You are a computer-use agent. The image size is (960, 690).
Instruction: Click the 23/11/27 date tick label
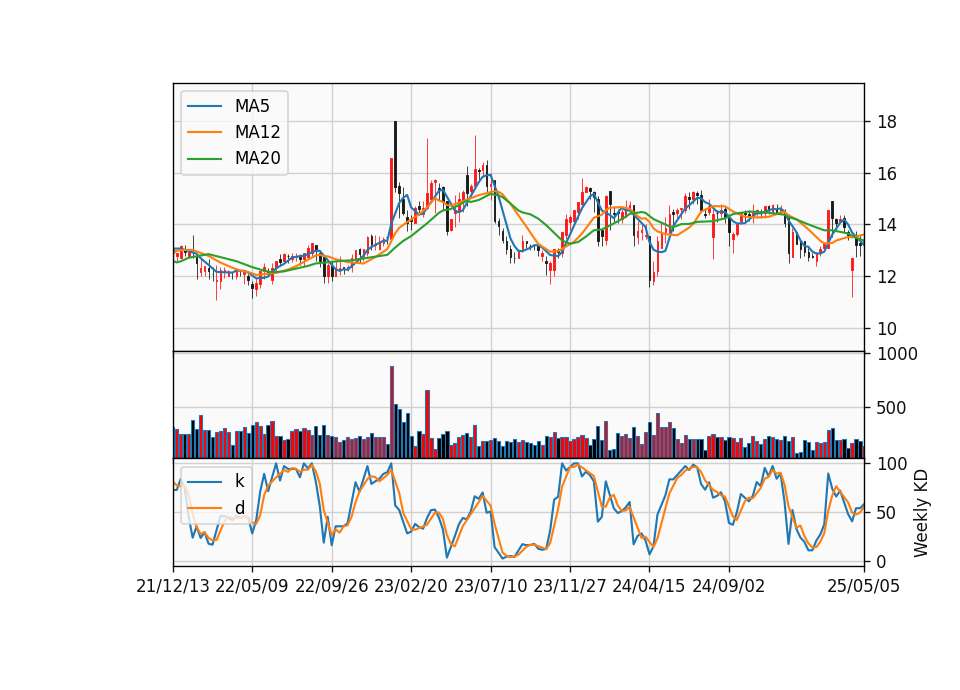pos(570,586)
